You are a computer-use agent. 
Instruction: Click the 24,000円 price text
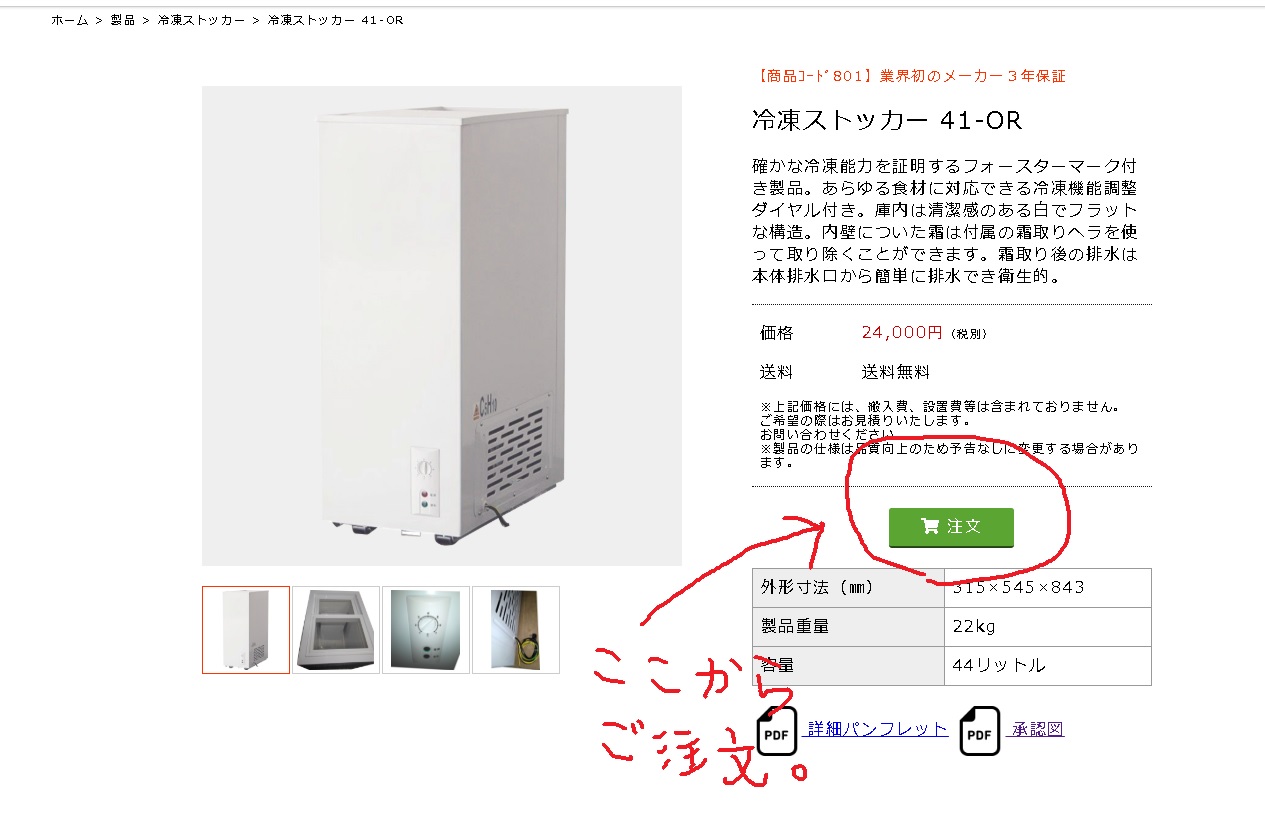coord(902,333)
